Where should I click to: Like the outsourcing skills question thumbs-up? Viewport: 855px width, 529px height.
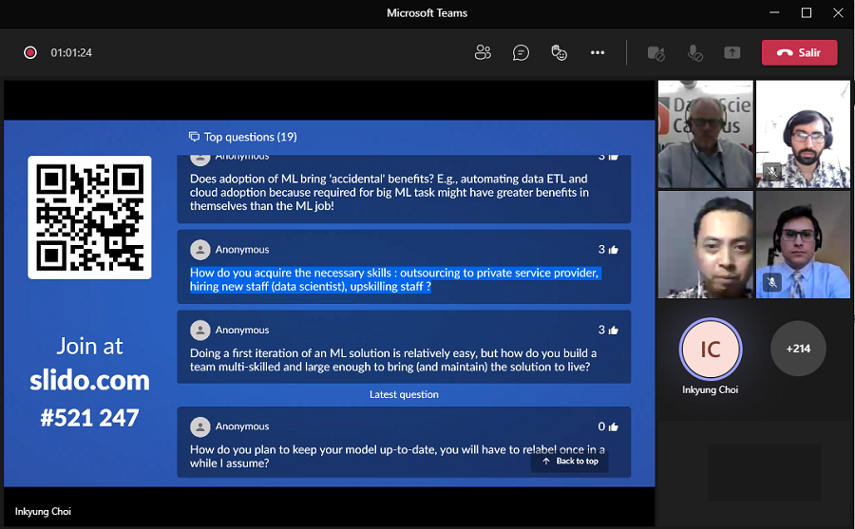[x=613, y=250]
